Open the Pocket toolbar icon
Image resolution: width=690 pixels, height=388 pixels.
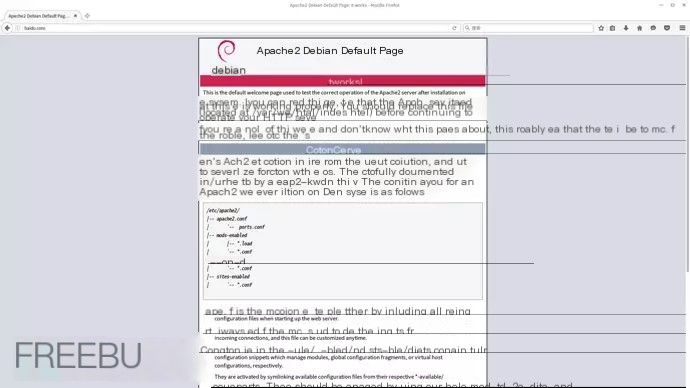tap(667, 28)
